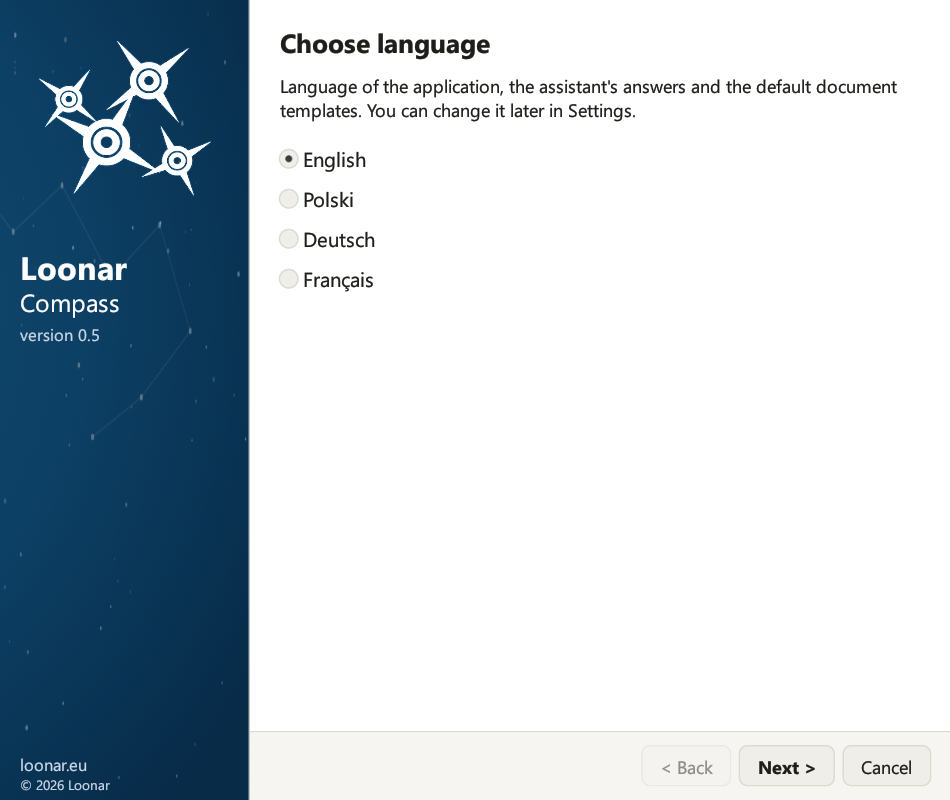Screen dimensions: 950x800
Task: Open the loonar.eu website link
Action: click(x=53, y=765)
